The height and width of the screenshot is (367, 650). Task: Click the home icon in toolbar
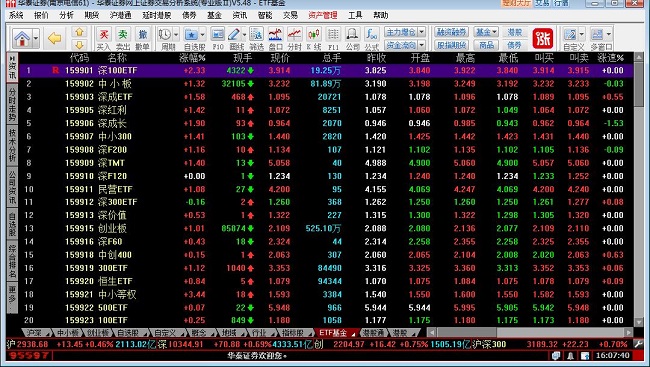(22, 38)
